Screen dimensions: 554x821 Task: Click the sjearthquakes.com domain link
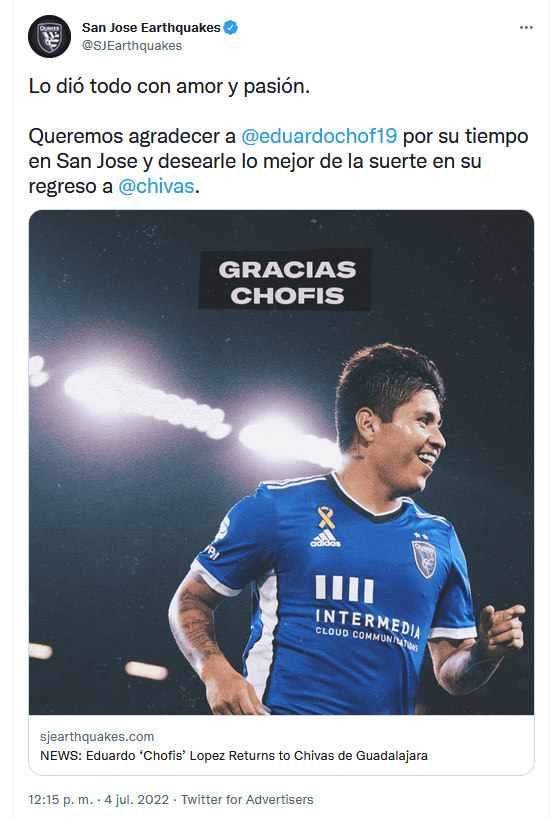coord(97,737)
